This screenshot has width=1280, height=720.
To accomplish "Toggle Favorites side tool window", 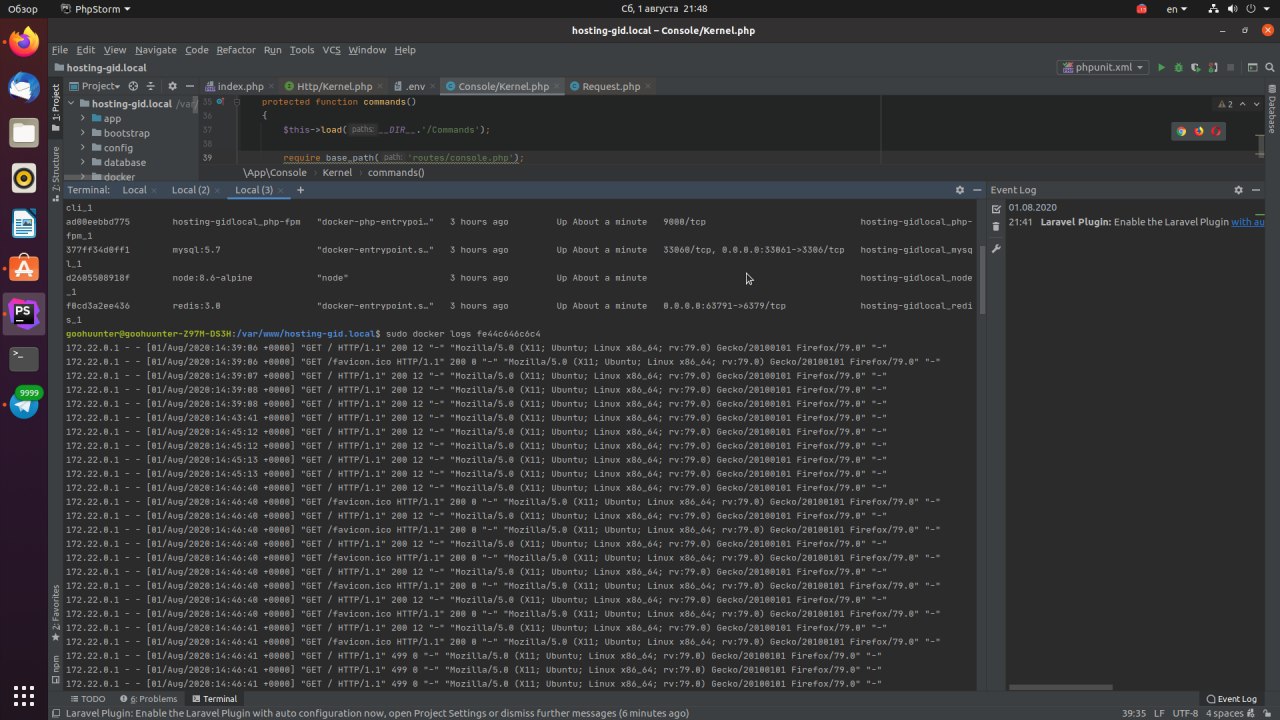I will (x=56, y=613).
